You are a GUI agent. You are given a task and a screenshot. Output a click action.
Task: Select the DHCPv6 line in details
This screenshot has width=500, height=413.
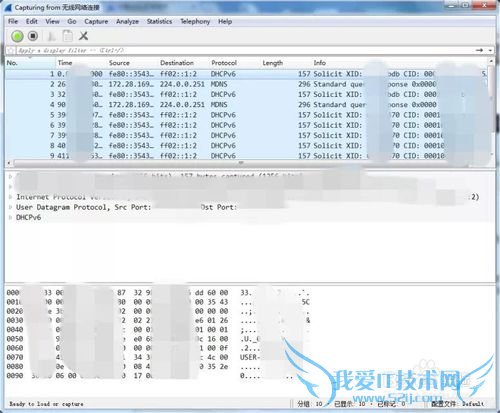pyautogui.click(x=249, y=217)
